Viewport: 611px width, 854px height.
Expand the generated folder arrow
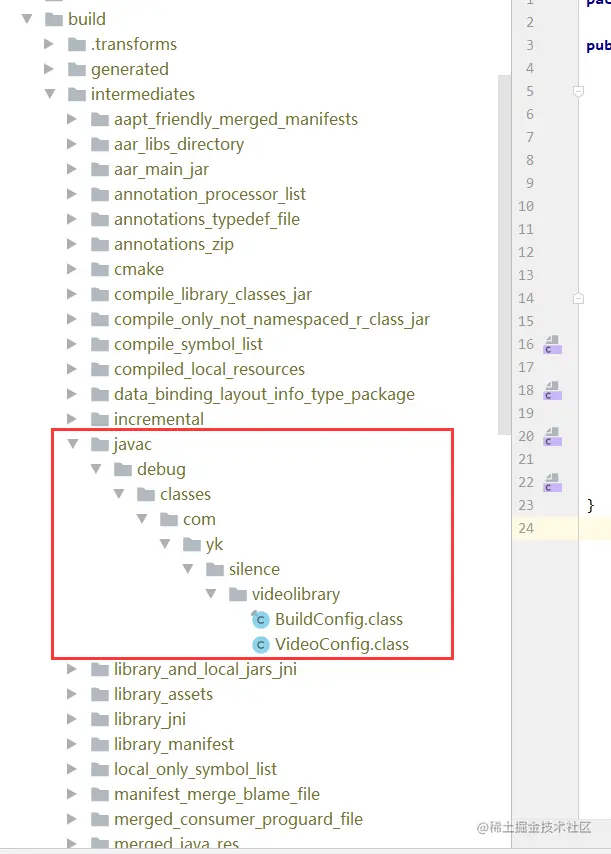(x=49, y=69)
